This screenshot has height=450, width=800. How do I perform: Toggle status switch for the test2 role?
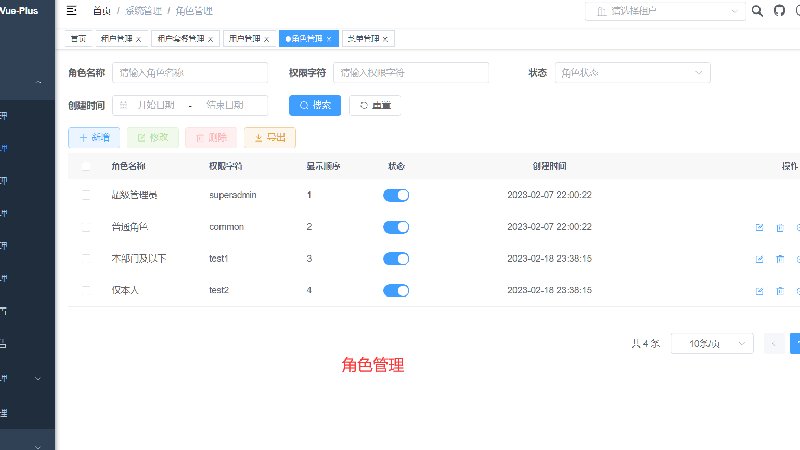pos(396,290)
